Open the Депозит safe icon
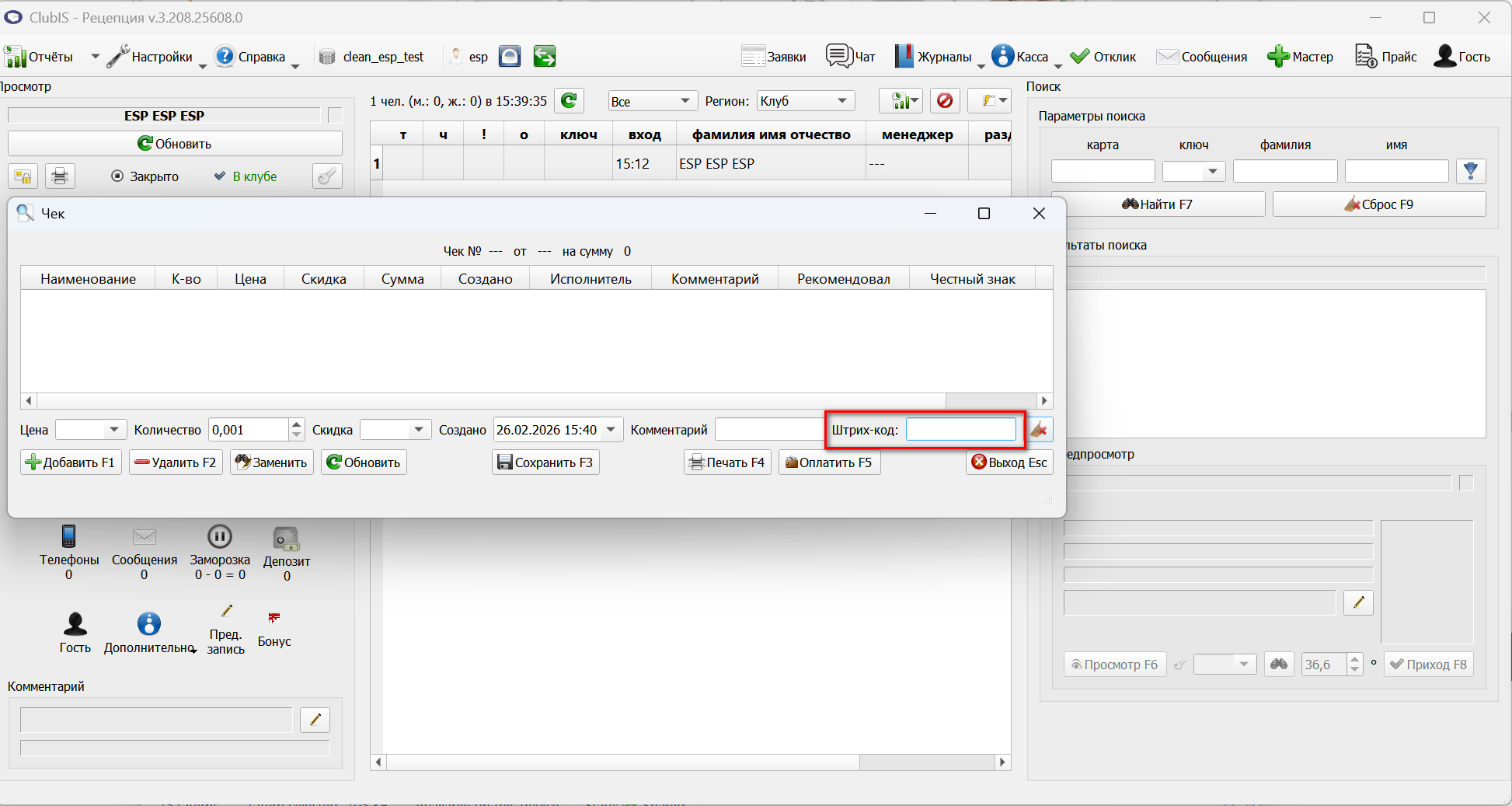1512x806 pixels. (x=287, y=538)
